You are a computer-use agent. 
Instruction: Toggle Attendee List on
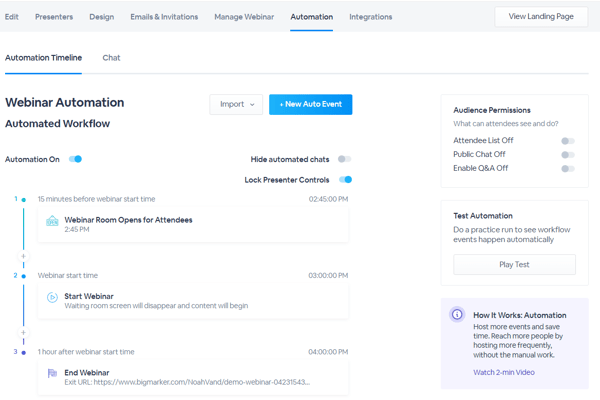[568, 141]
